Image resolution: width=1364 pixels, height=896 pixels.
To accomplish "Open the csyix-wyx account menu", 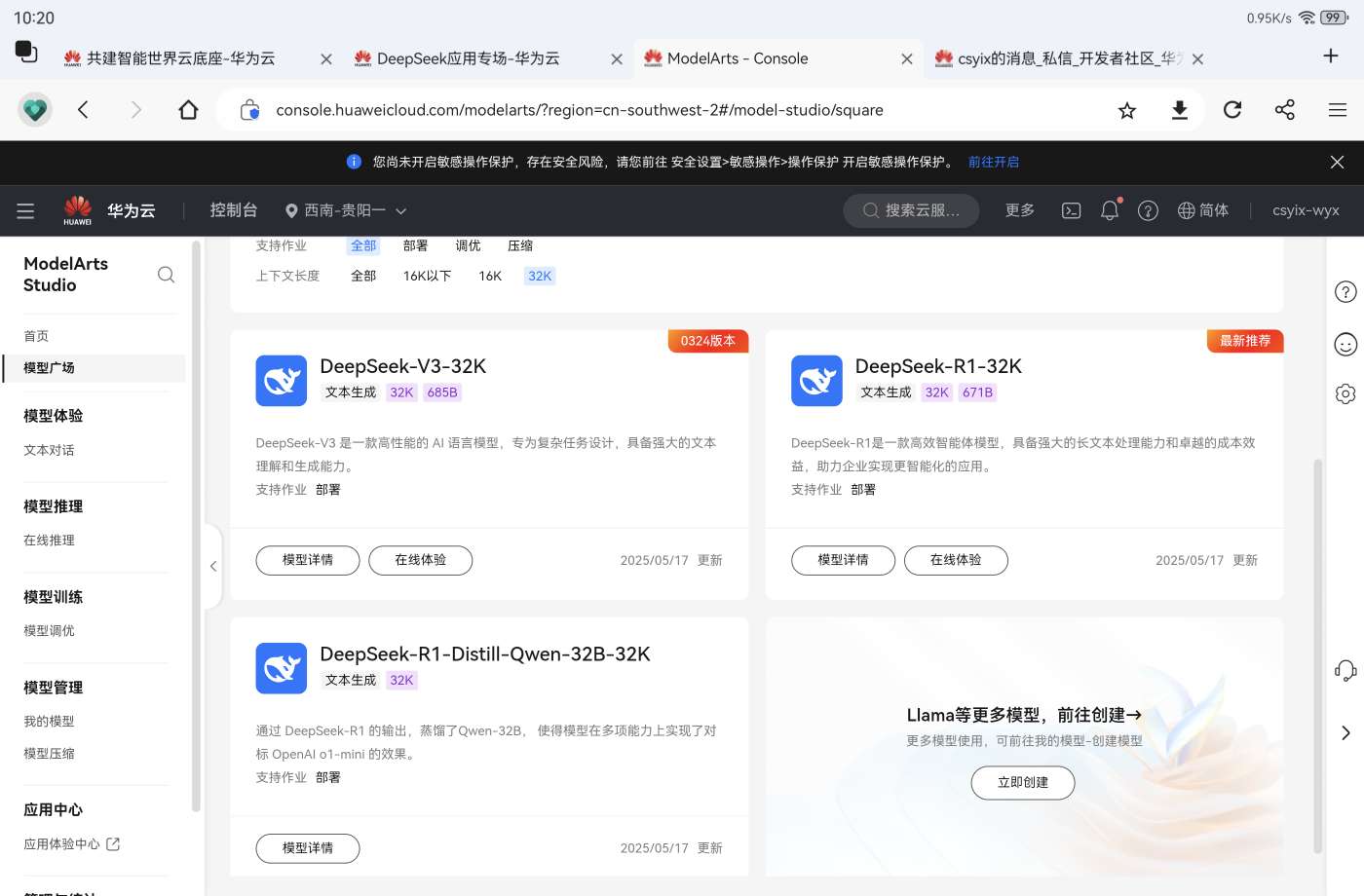I will pyautogui.click(x=1306, y=210).
